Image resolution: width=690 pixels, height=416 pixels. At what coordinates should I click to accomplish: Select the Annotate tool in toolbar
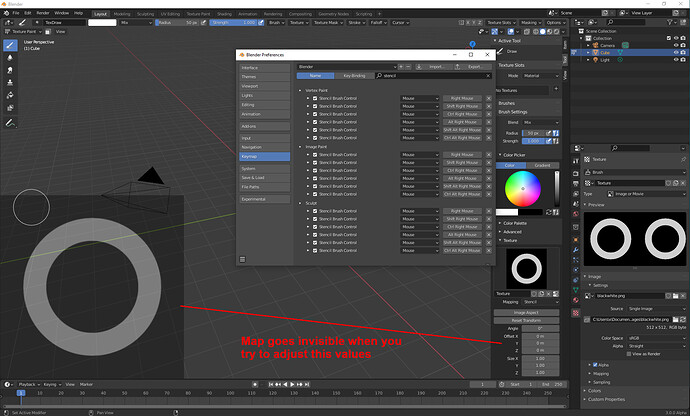[x=10, y=123]
